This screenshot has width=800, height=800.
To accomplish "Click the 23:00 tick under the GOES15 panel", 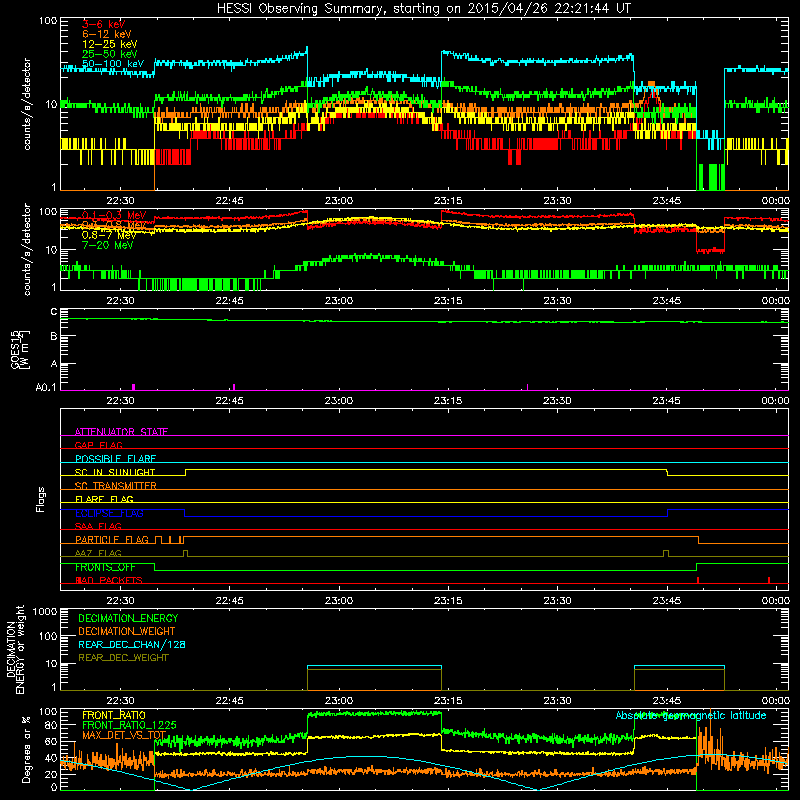I will pyautogui.click(x=339, y=401).
